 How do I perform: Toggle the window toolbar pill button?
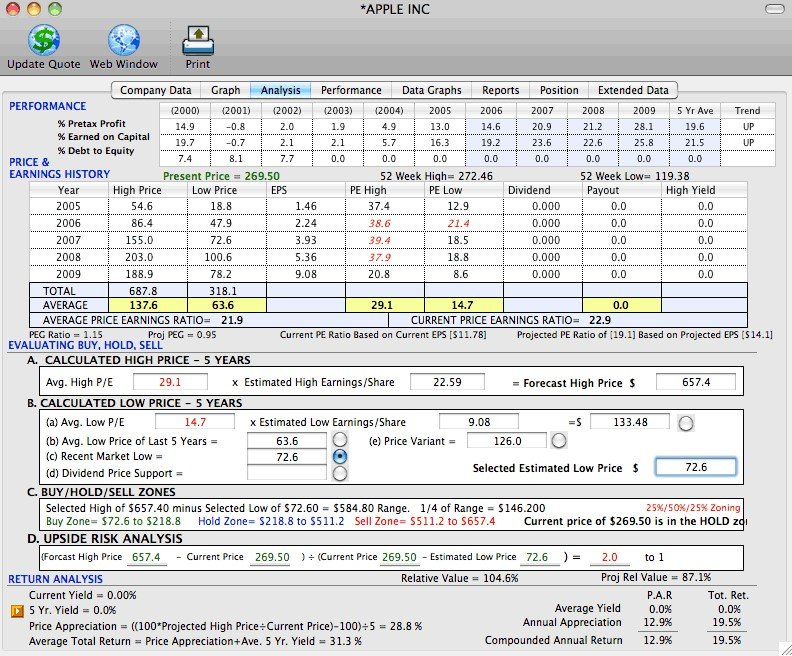click(x=775, y=9)
